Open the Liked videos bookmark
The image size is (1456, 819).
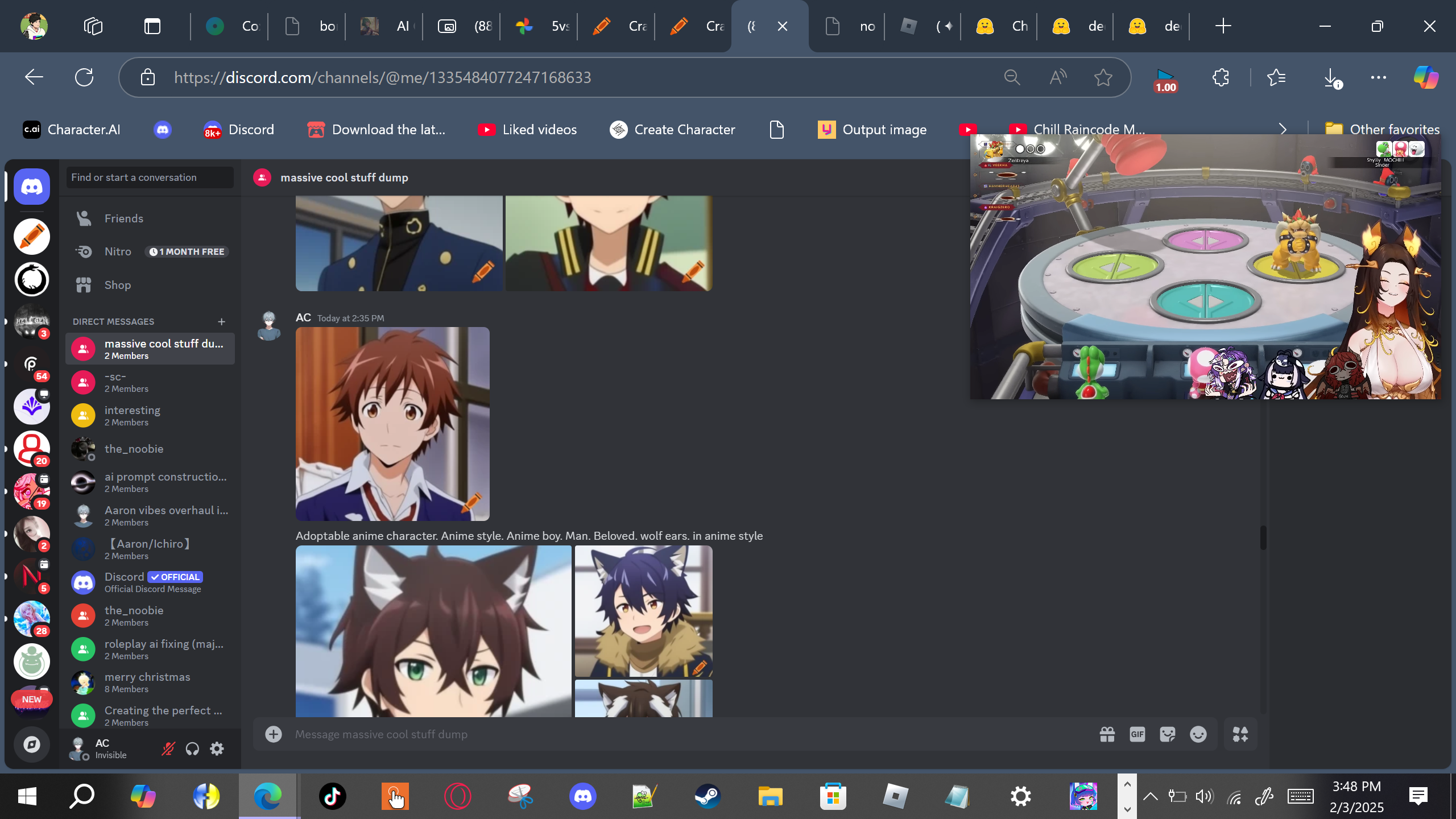pyautogui.click(x=527, y=130)
